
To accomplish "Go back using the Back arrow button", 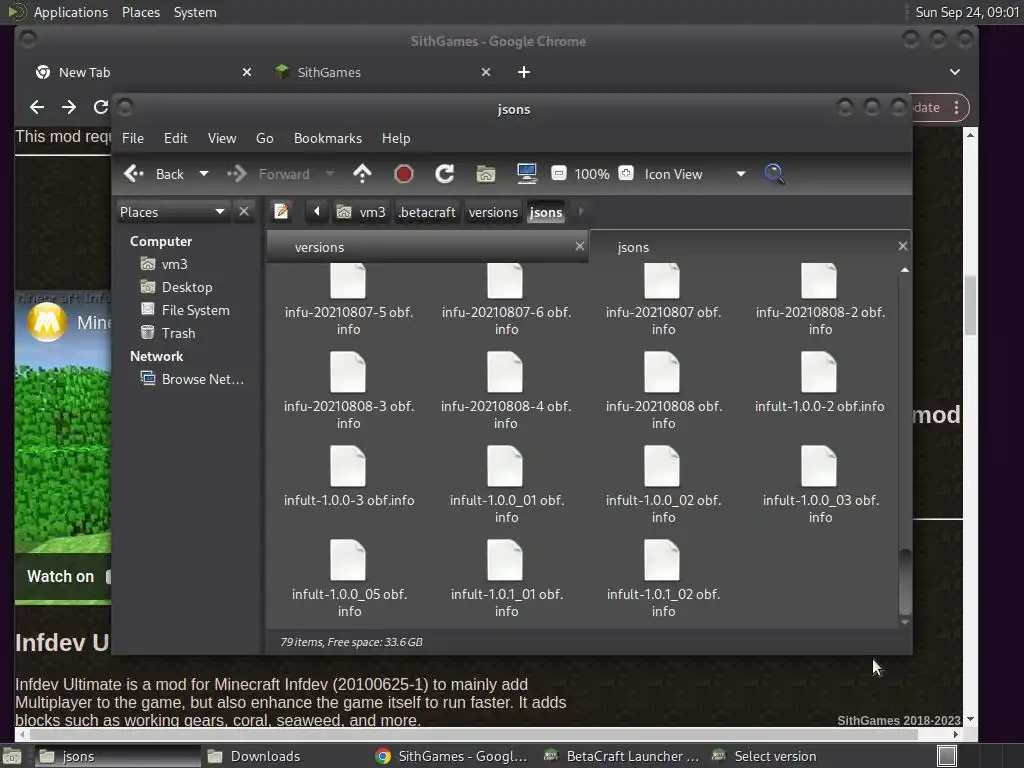I will point(154,174).
